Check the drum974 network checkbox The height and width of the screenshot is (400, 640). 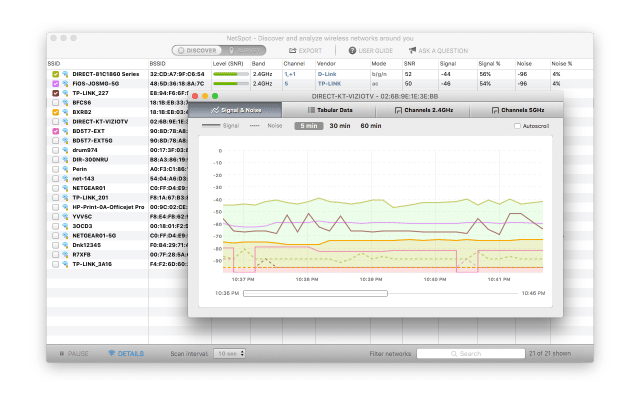point(56,150)
